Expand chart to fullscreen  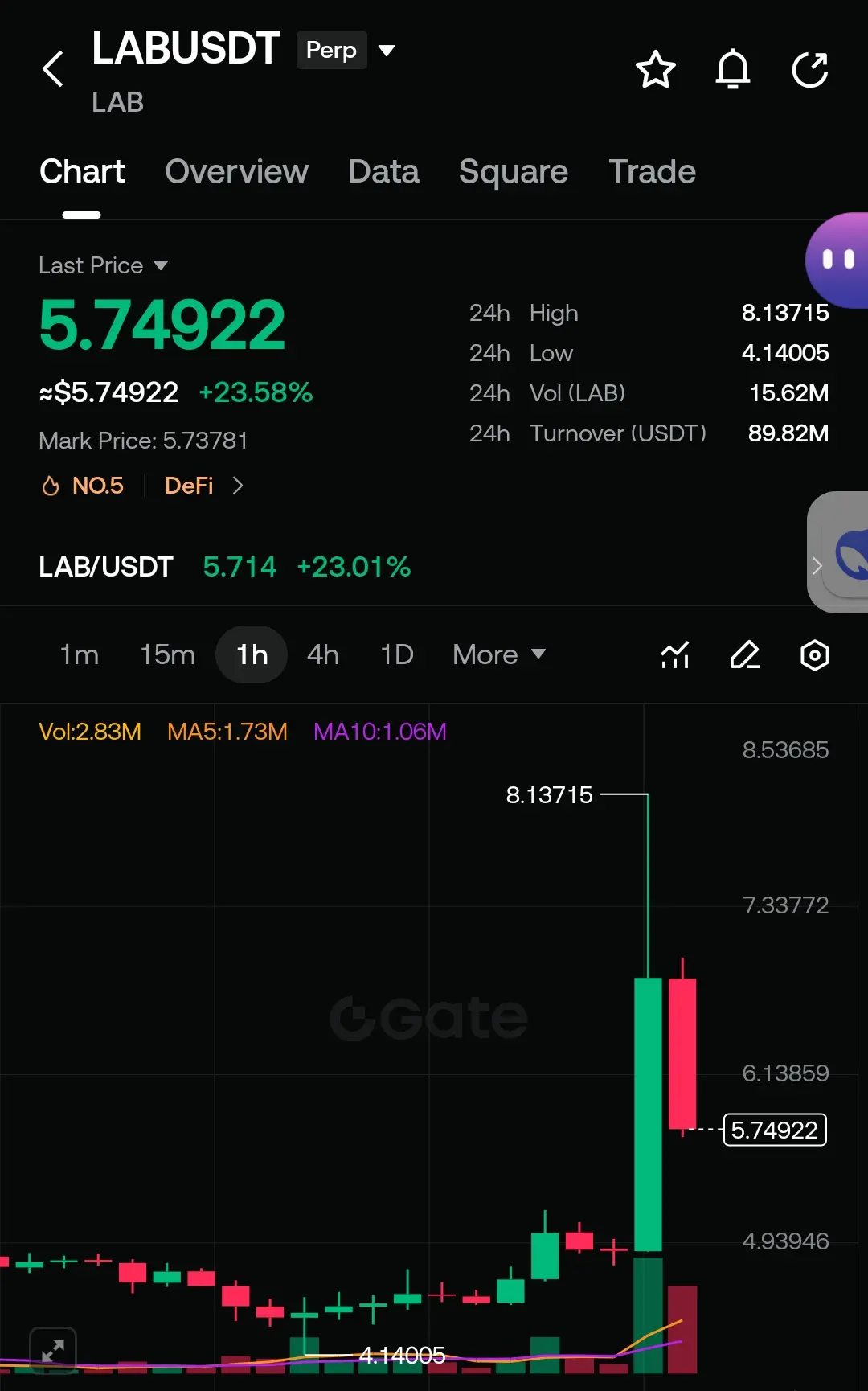coord(53,1350)
